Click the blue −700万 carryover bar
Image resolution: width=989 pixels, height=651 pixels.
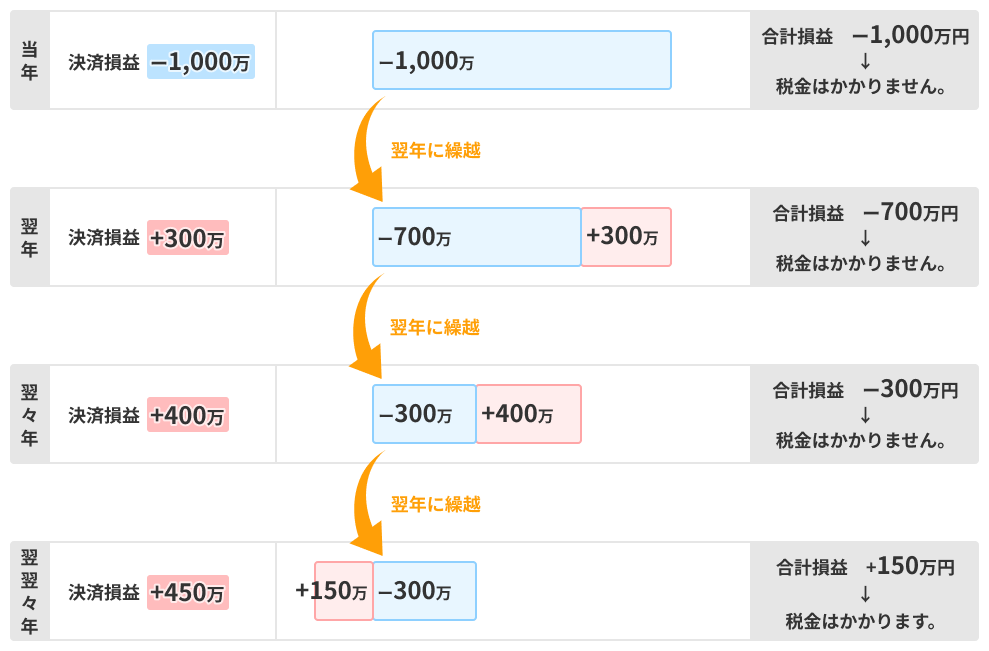[x=477, y=237]
